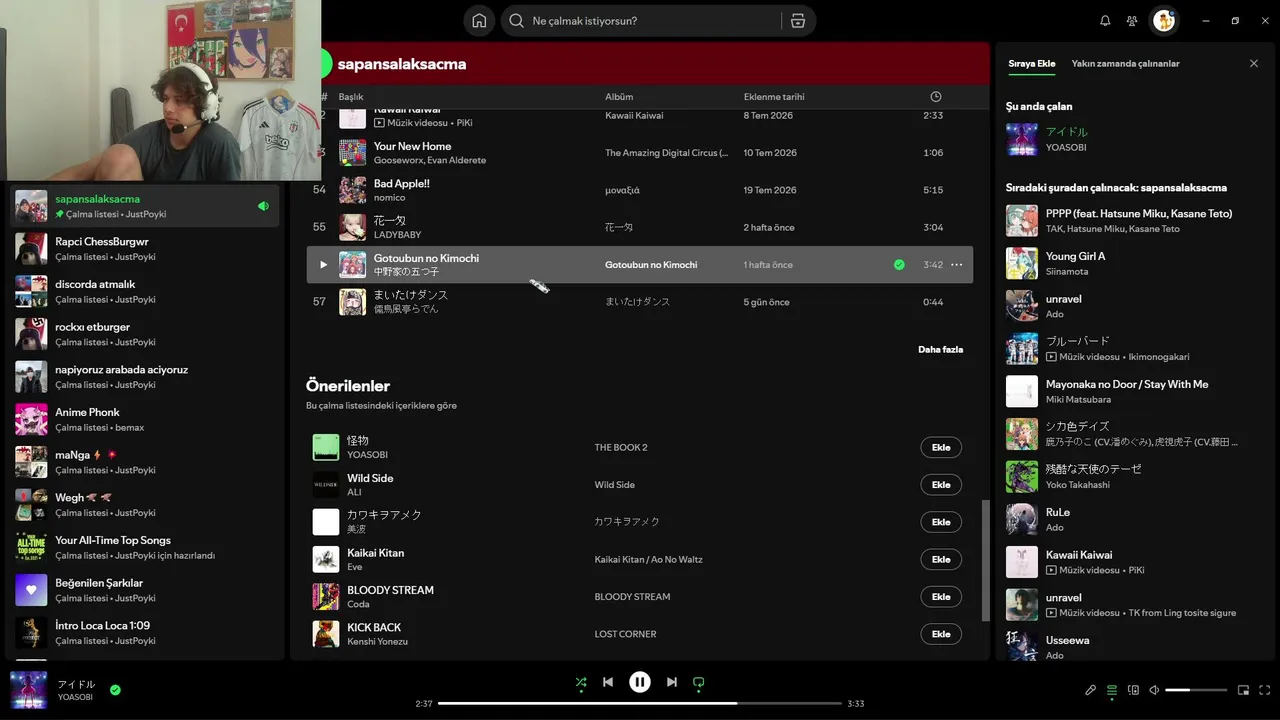Select Your New Home track row
The height and width of the screenshot is (720, 1280).
point(640,153)
